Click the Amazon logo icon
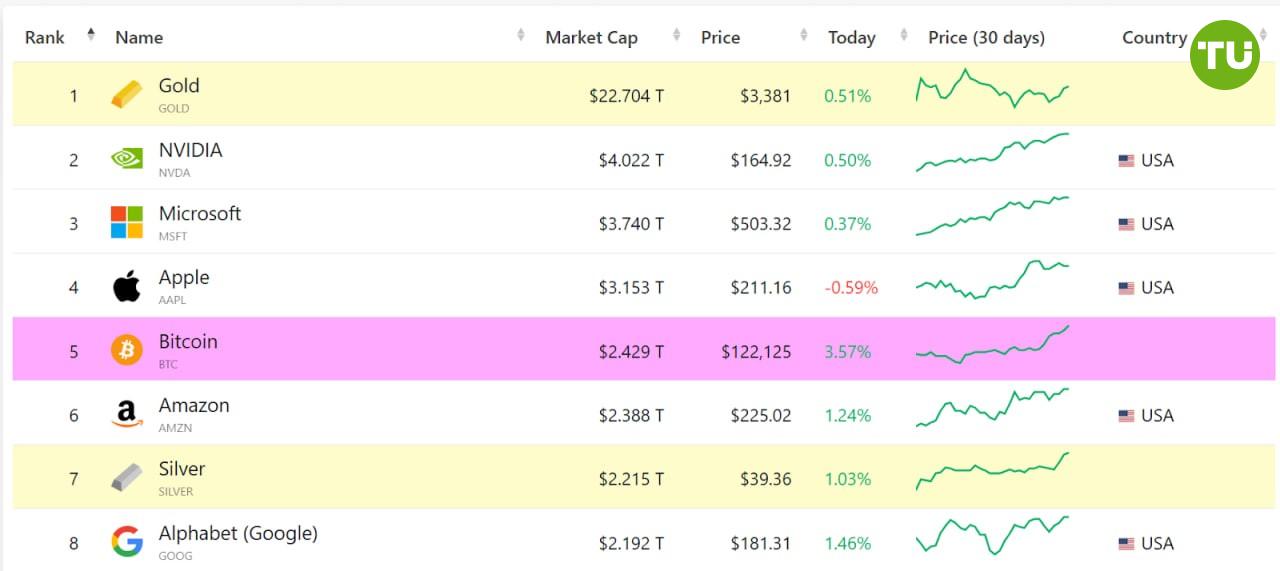The width and height of the screenshot is (1280, 571). point(127,415)
